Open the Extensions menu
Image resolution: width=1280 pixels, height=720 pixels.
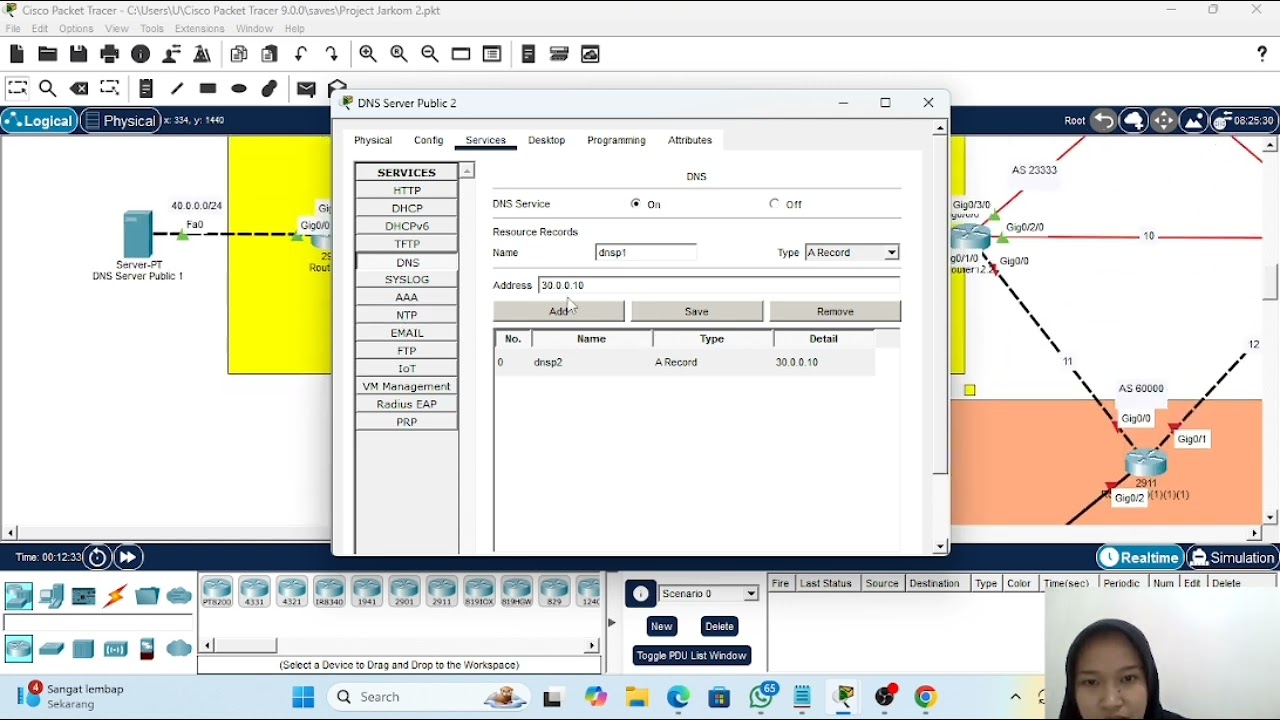click(199, 28)
